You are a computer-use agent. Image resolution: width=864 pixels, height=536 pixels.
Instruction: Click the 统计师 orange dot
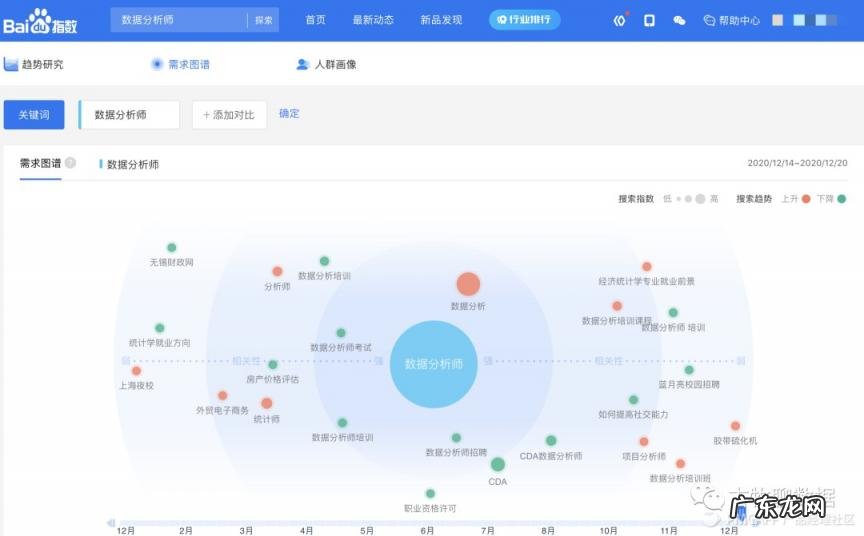tap(267, 403)
